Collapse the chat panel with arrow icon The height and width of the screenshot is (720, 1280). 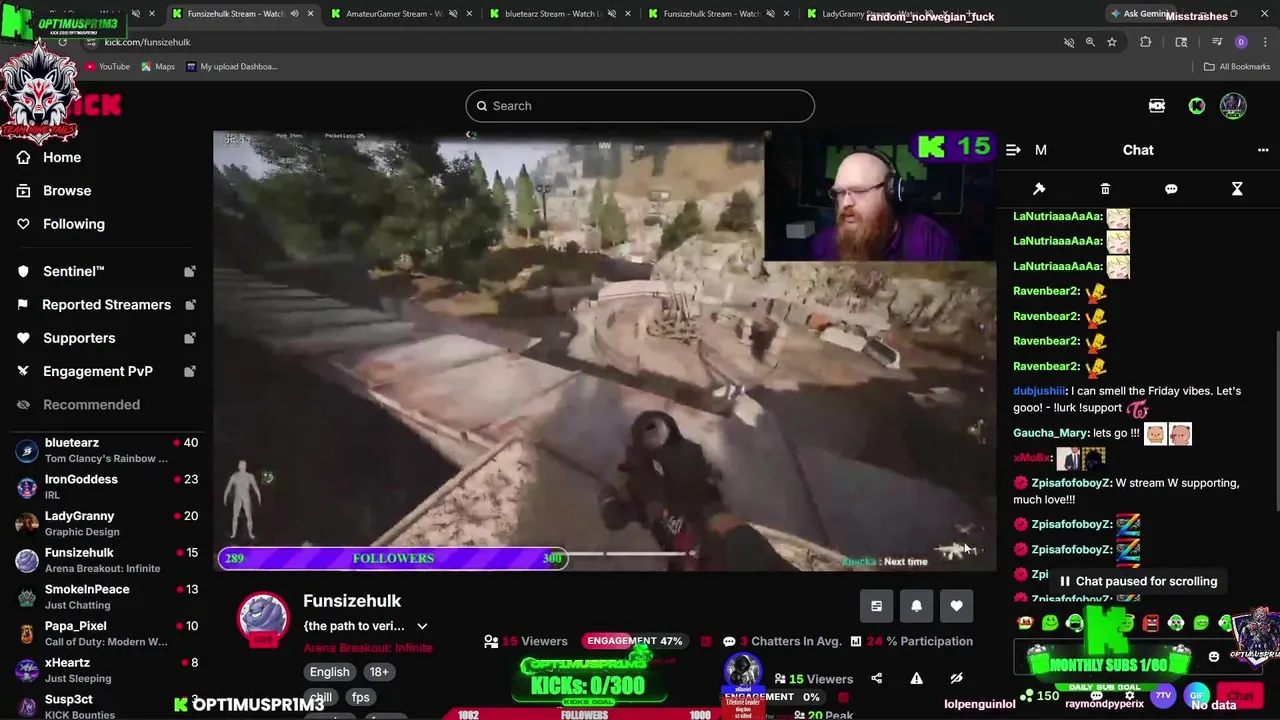(1013, 150)
